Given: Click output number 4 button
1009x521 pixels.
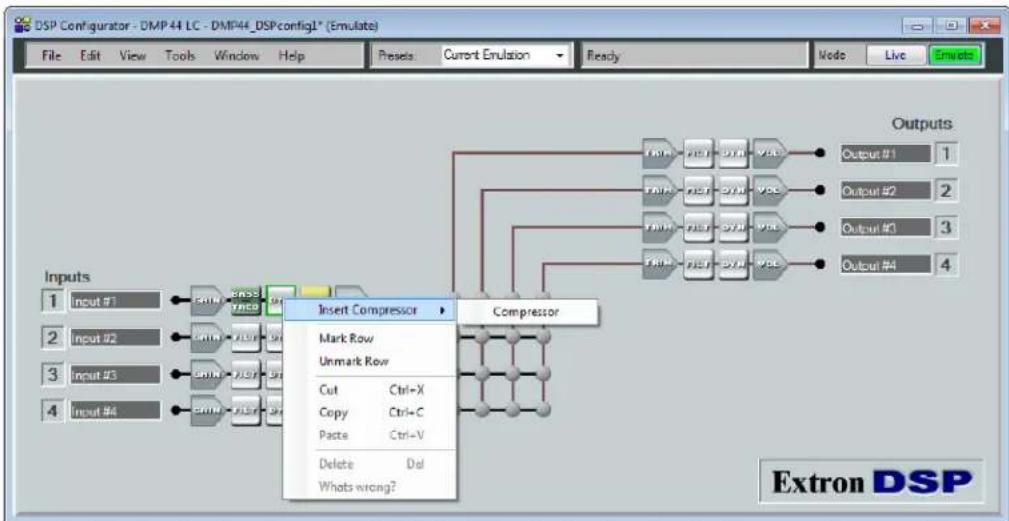Looking at the screenshot, I should (x=946, y=264).
